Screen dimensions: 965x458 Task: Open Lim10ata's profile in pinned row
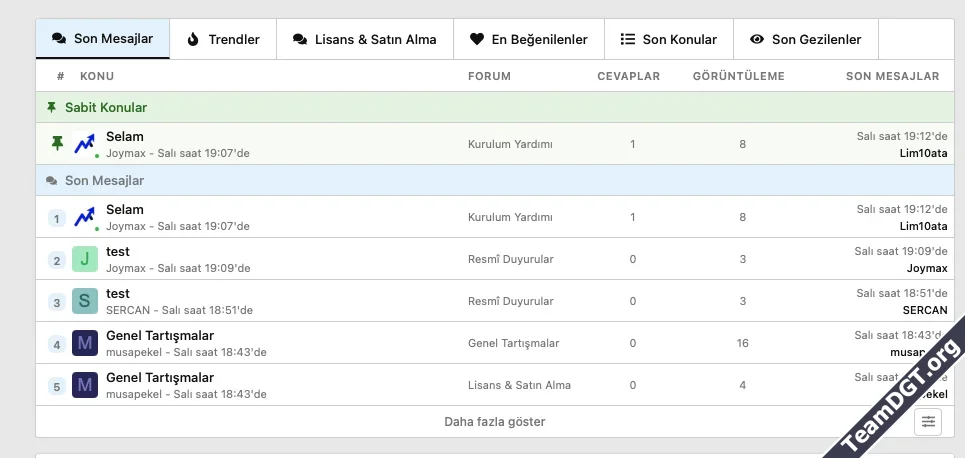[x=923, y=153]
